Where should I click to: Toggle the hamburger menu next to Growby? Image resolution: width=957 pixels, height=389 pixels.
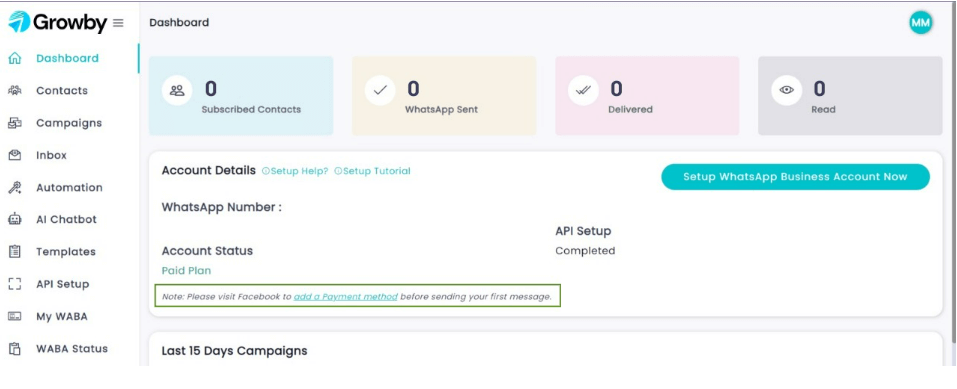(118, 23)
